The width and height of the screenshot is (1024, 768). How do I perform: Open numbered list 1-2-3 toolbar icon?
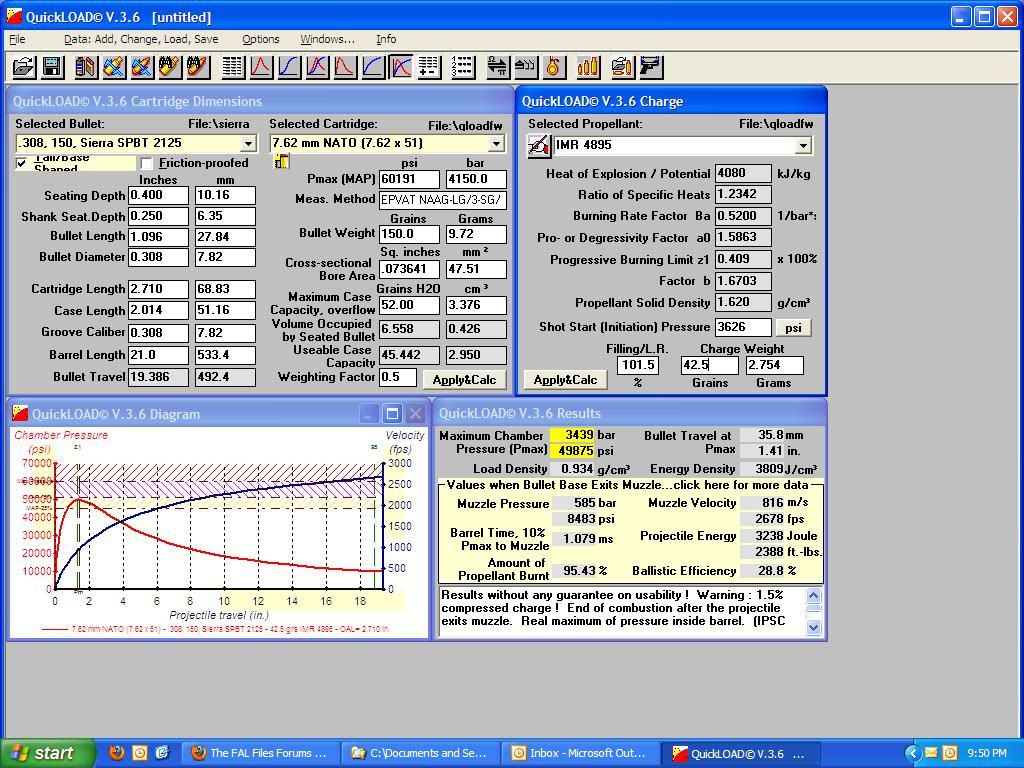462,67
